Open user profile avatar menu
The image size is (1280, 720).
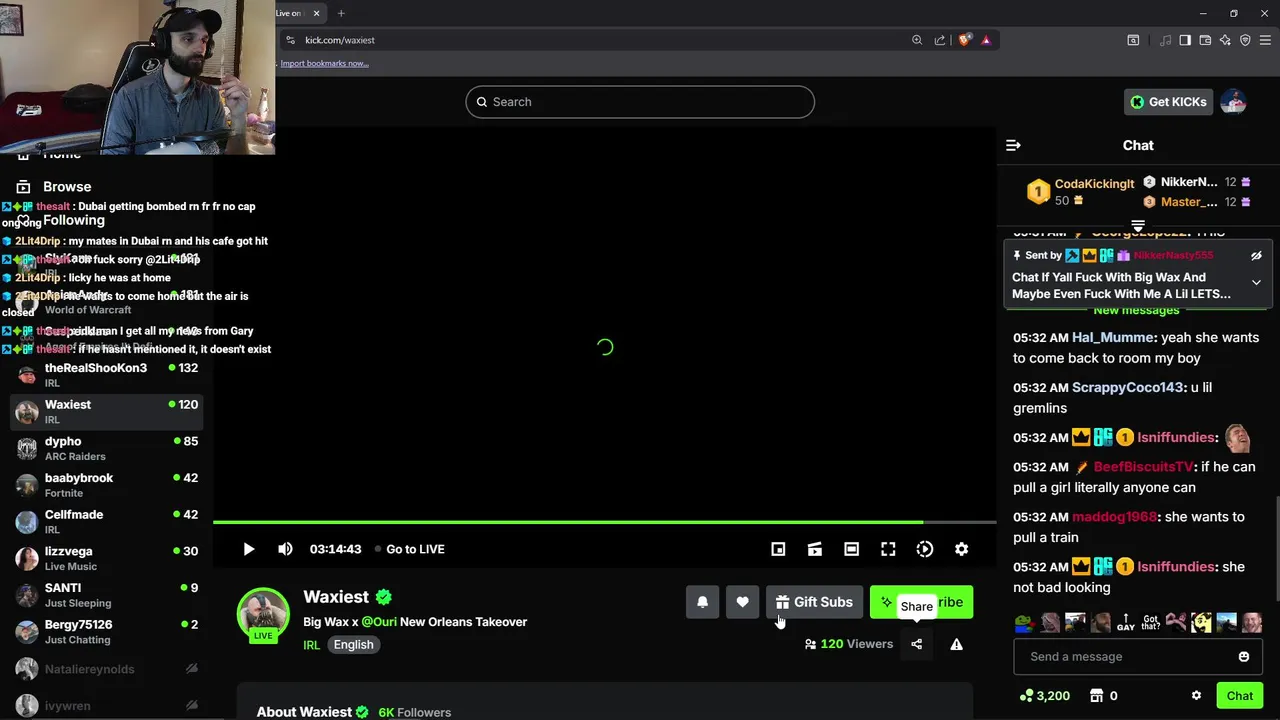coord(1233,102)
